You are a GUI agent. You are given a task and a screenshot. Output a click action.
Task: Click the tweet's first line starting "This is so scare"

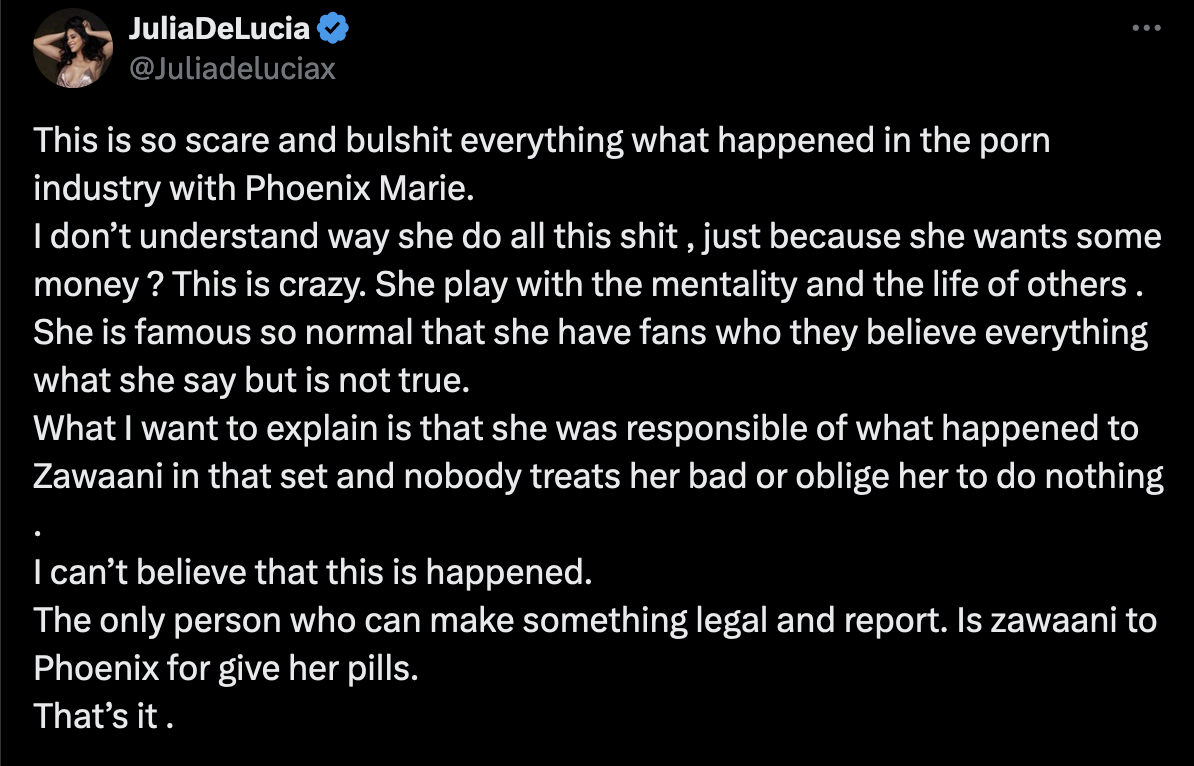click(x=540, y=141)
